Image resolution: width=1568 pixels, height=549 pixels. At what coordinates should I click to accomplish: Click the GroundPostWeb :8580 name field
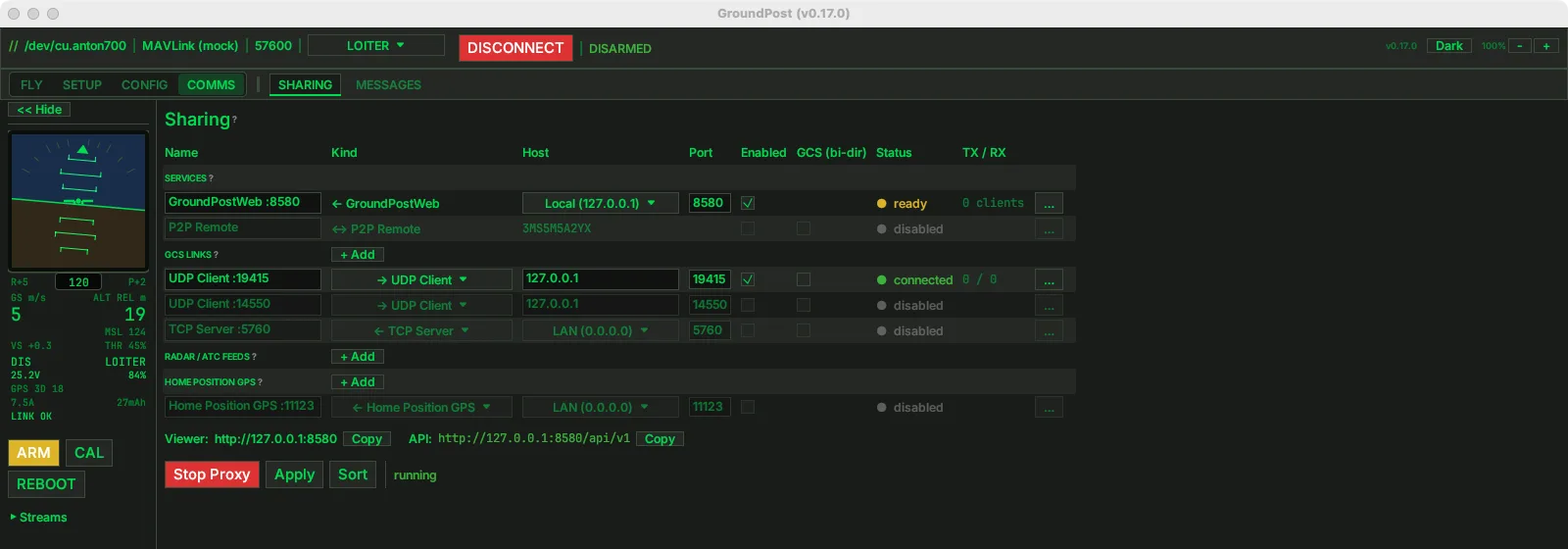pyautogui.click(x=243, y=203)
